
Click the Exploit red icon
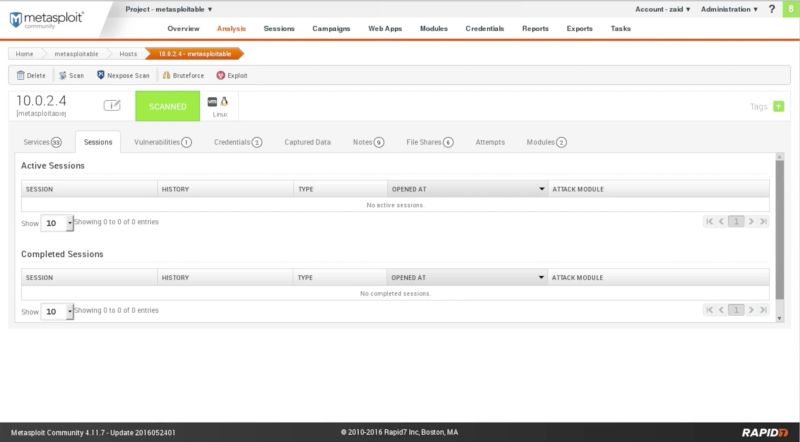220,76
